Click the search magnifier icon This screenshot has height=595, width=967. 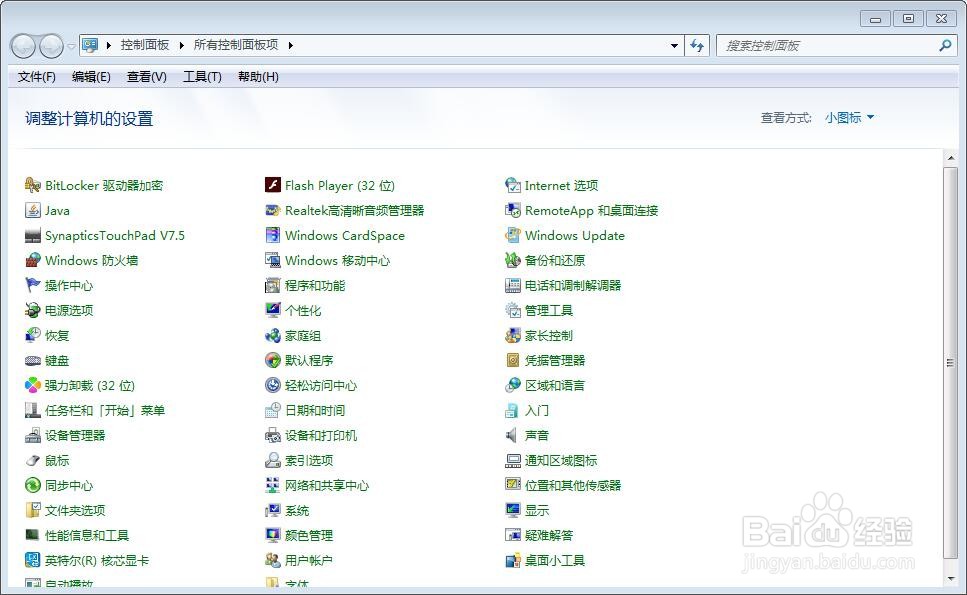(x=945, y=46)
